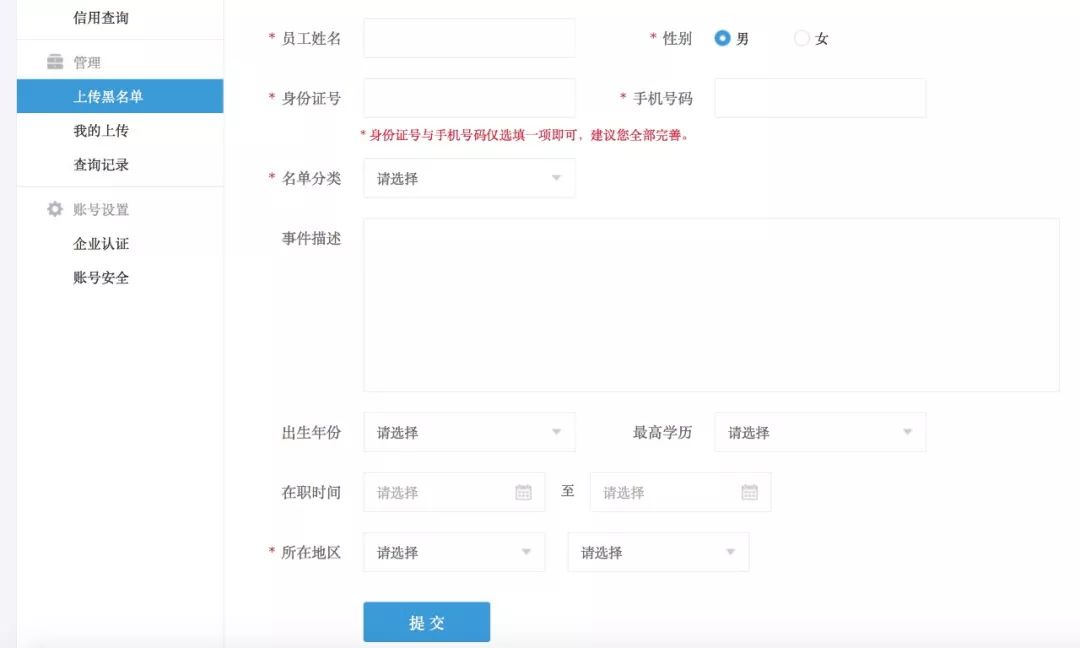Click the 员工姓名 input field
Viewport: 1080px width, 648px height.
tap(469, 37)
